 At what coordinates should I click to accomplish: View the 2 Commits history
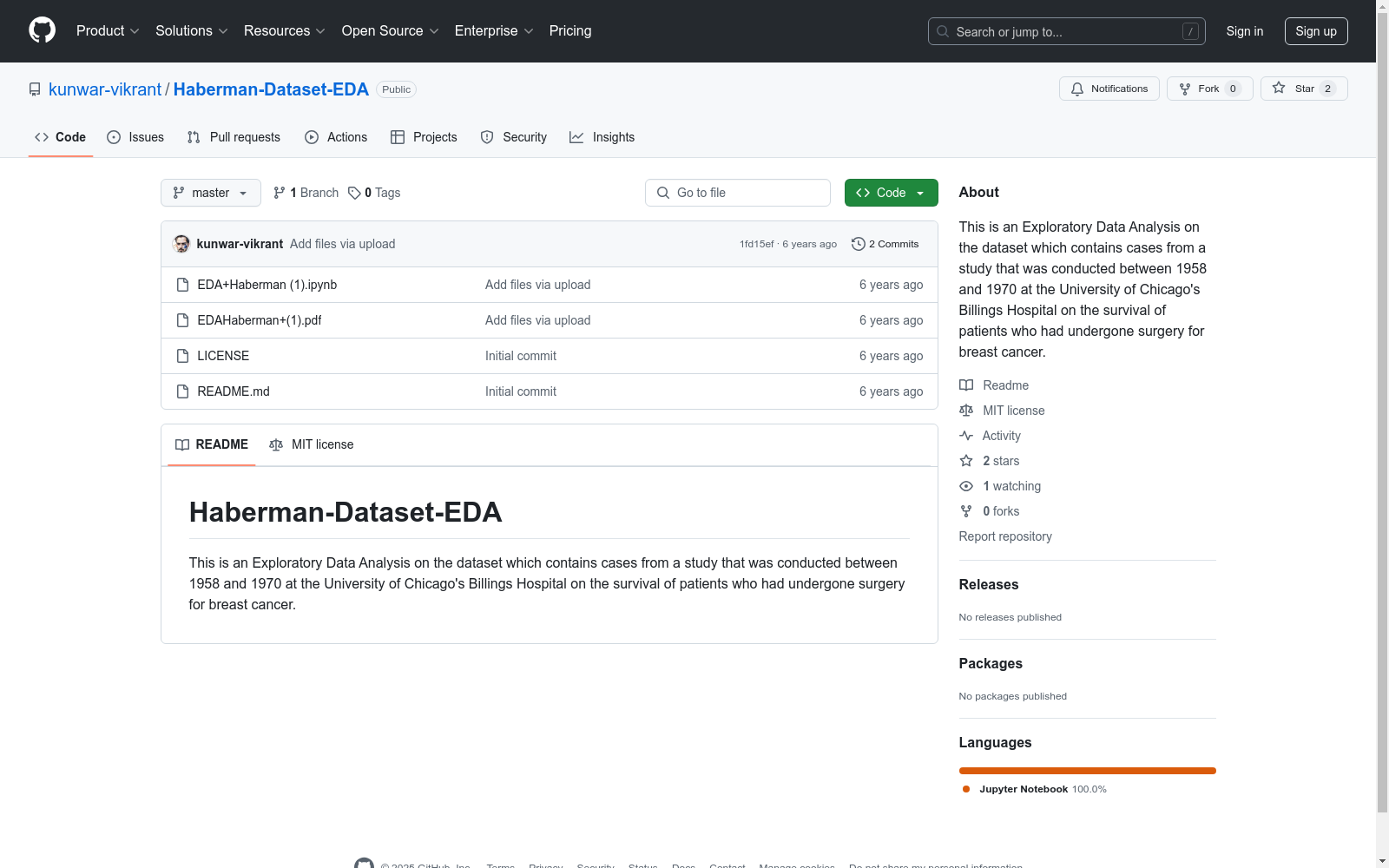(885, 244)
